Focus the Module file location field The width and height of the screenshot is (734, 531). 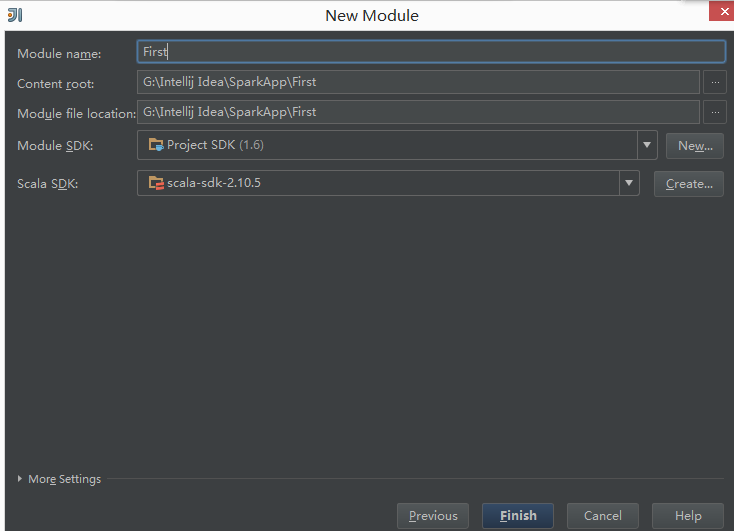[418, 112]
